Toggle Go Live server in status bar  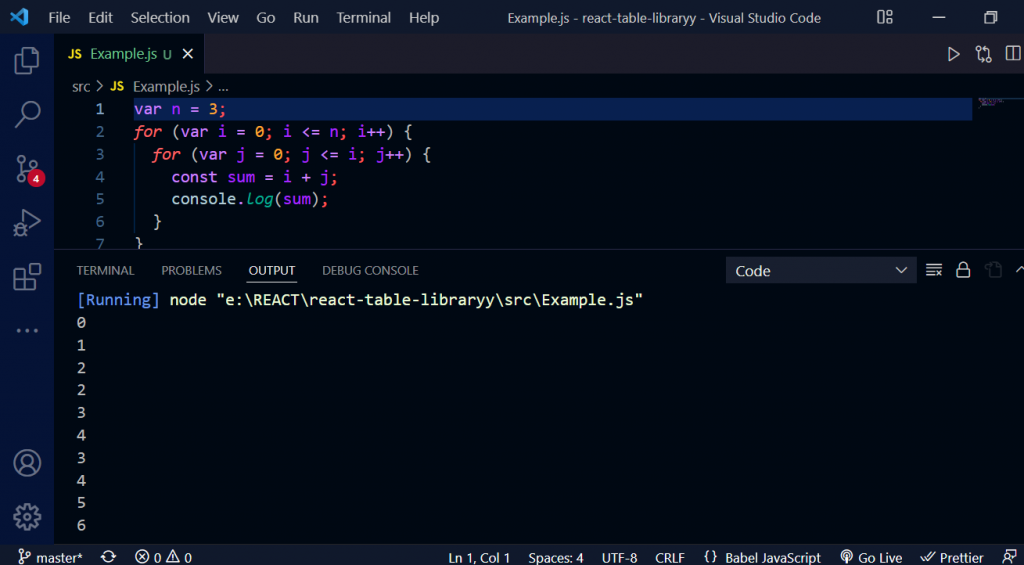871,557
